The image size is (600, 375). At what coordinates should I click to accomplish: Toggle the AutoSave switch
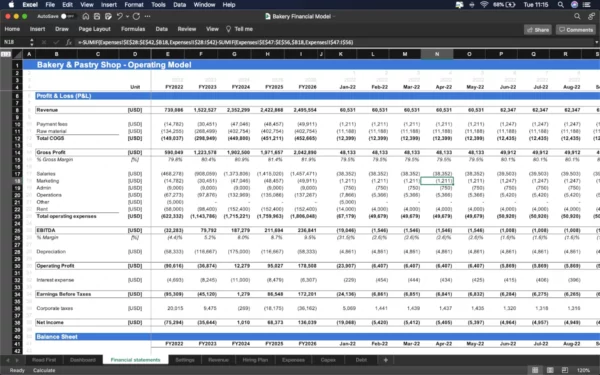(67, 16)
